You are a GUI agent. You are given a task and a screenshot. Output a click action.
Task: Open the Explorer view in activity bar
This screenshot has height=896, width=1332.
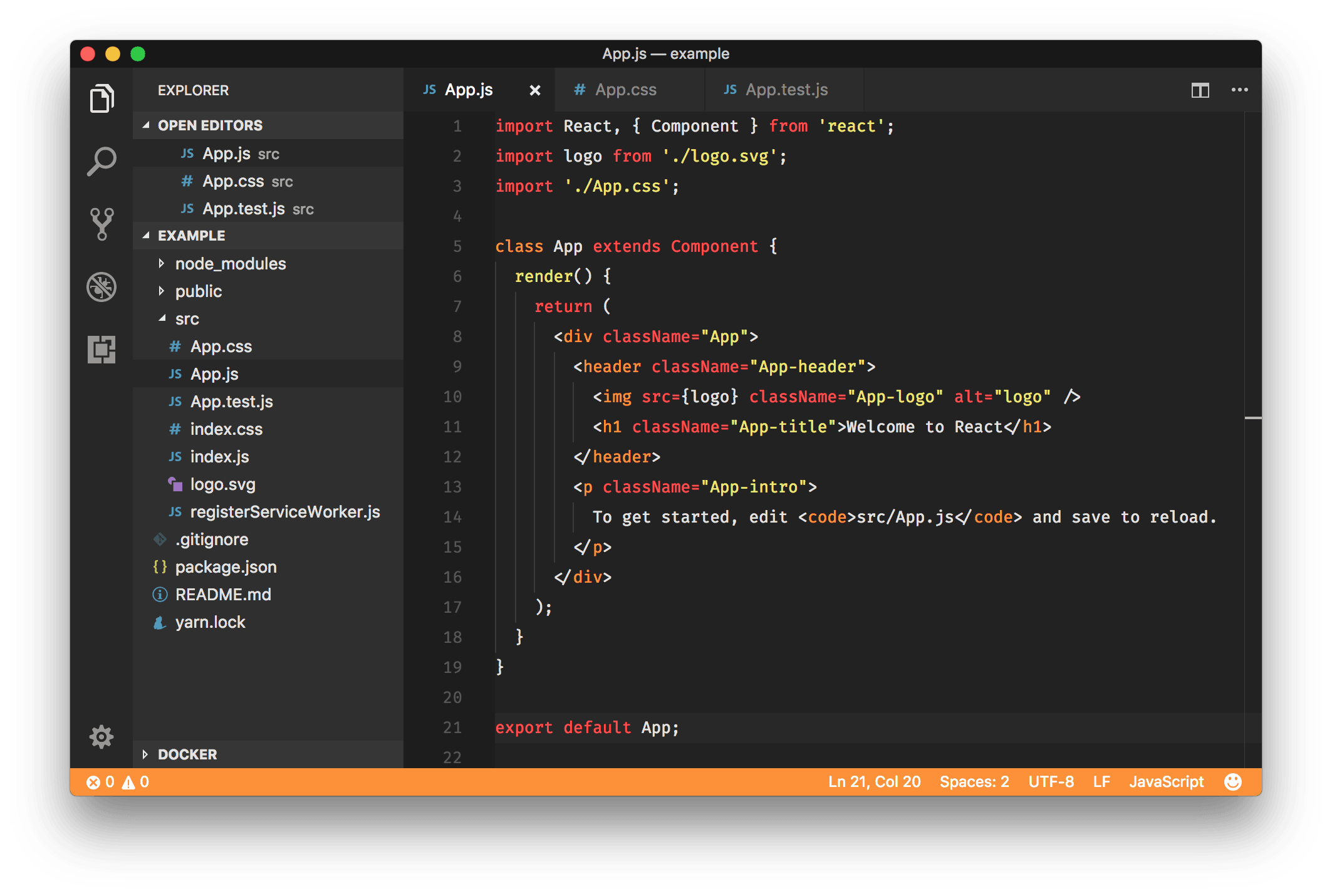pos(101,98)
